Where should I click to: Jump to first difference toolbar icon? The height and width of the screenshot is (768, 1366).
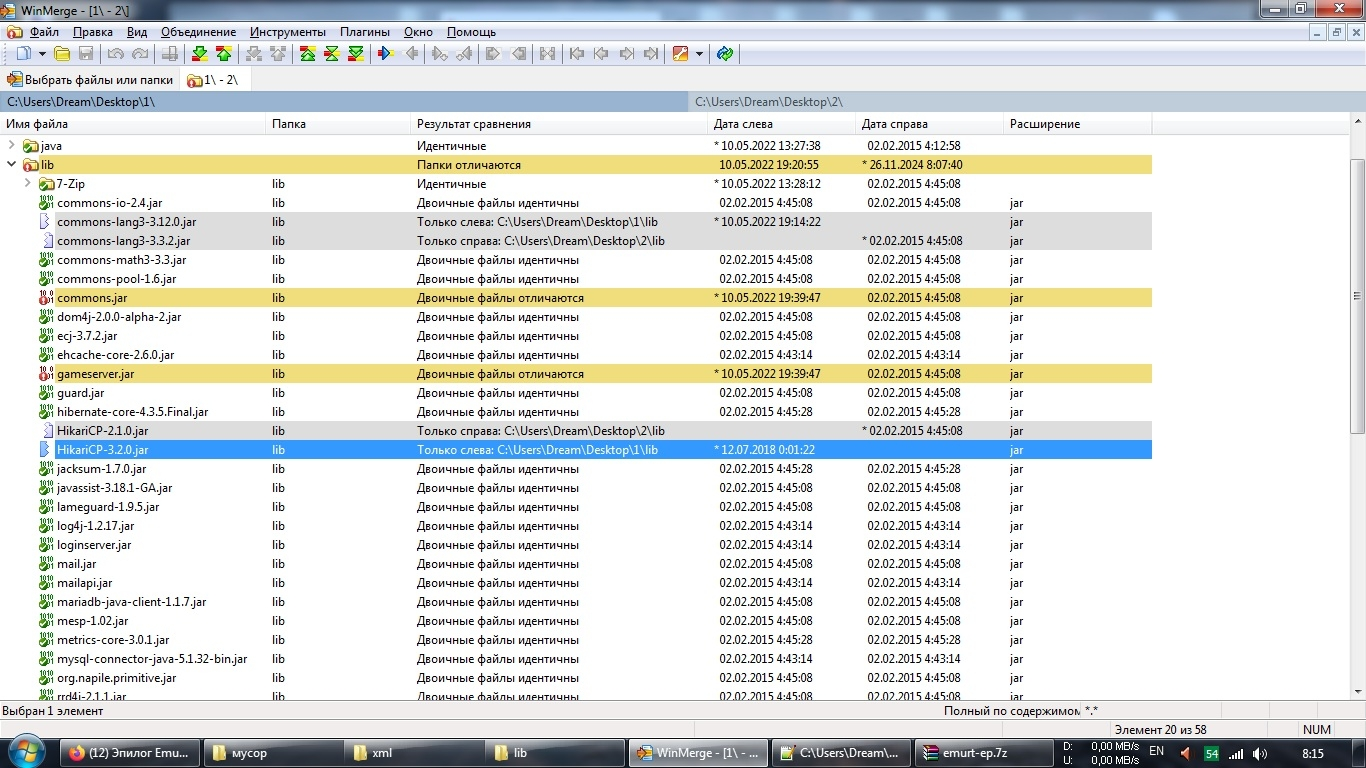point(308,54)
